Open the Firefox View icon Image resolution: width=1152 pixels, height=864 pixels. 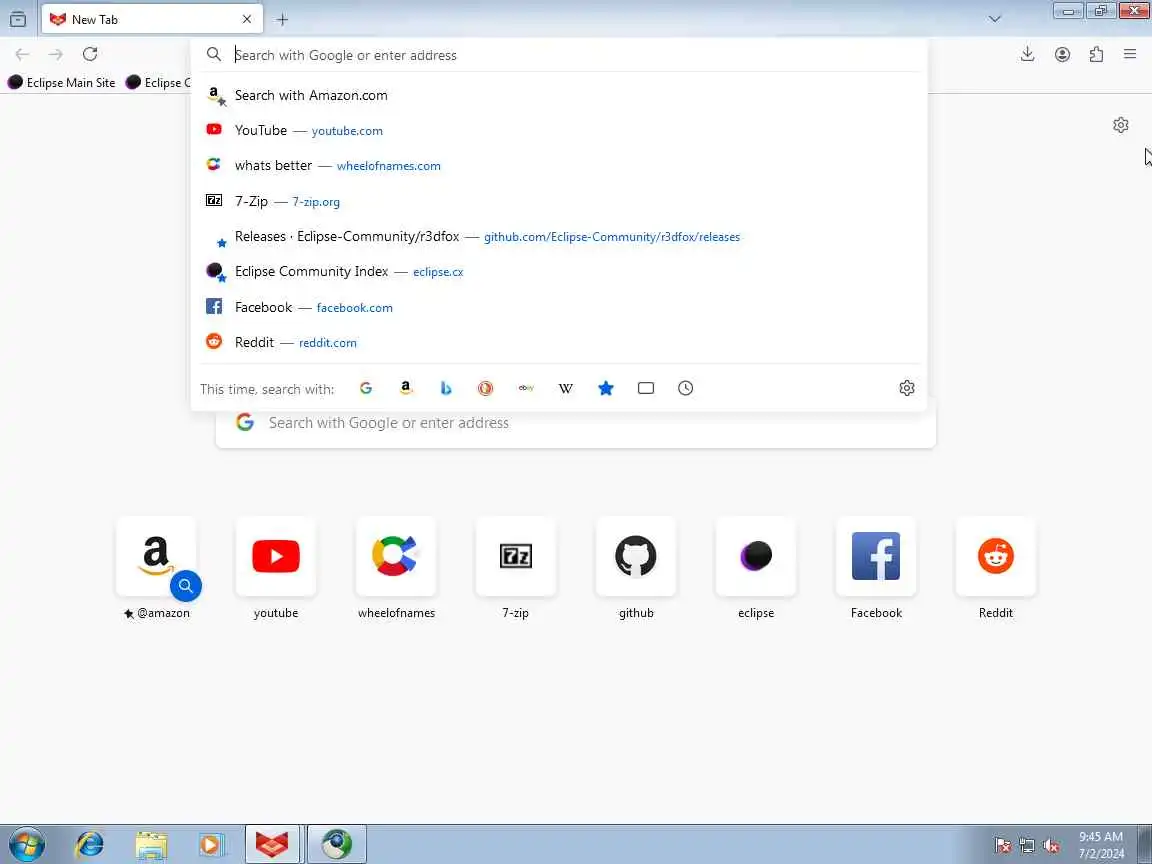18,19
